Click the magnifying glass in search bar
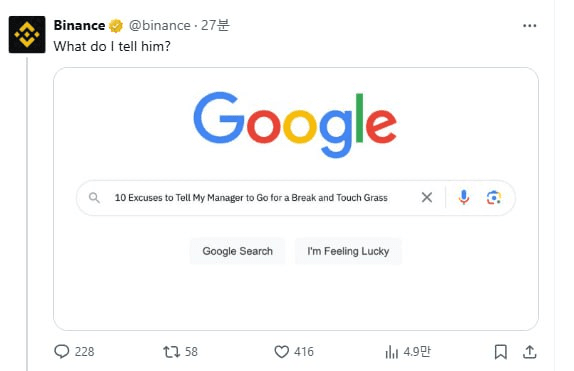Image resolution: width=574 pixels, height=371 pixels. click(x=94, y=198)
